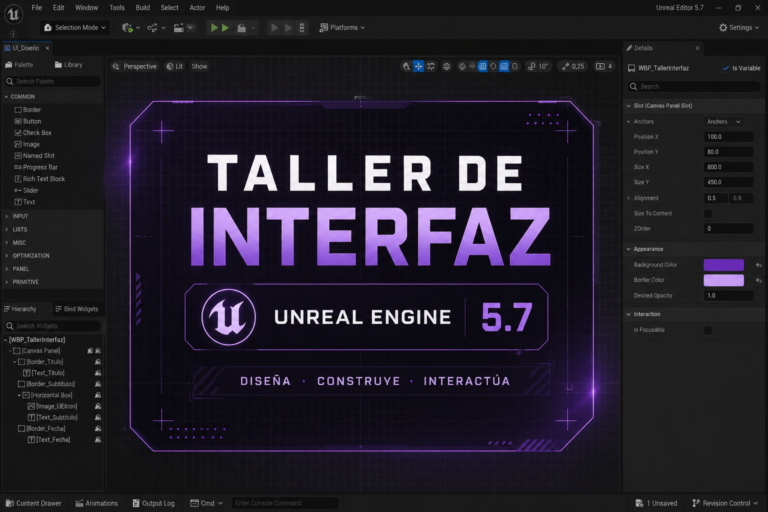Screen dimensions: 768x512
Task: Click the green Play button
Action: (x=214, y=28)
